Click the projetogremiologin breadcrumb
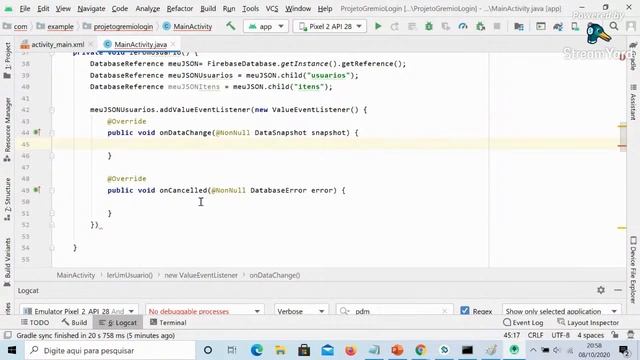 123,27
